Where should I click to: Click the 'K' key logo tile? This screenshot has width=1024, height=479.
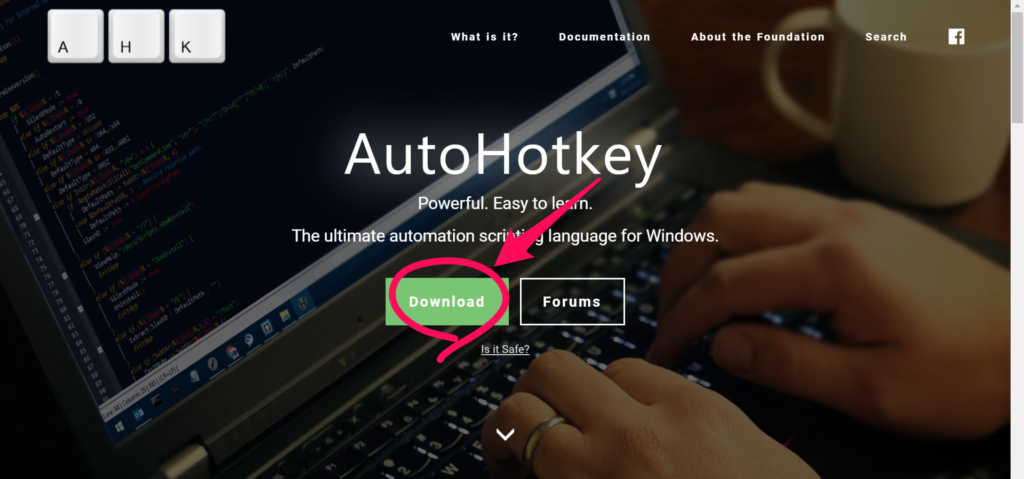(197, 36)
